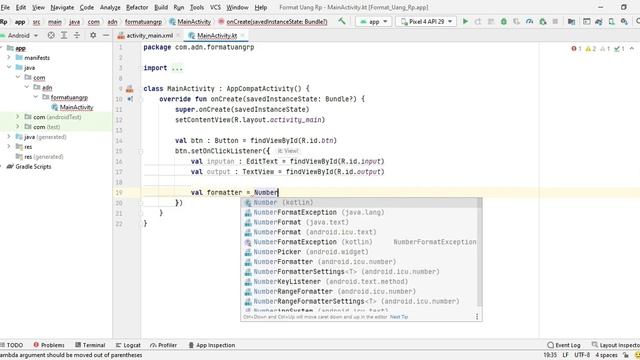This screenshot has height=360, width=640.
Task: Click the completion popup scrollbar
Action: click(480, 252)
